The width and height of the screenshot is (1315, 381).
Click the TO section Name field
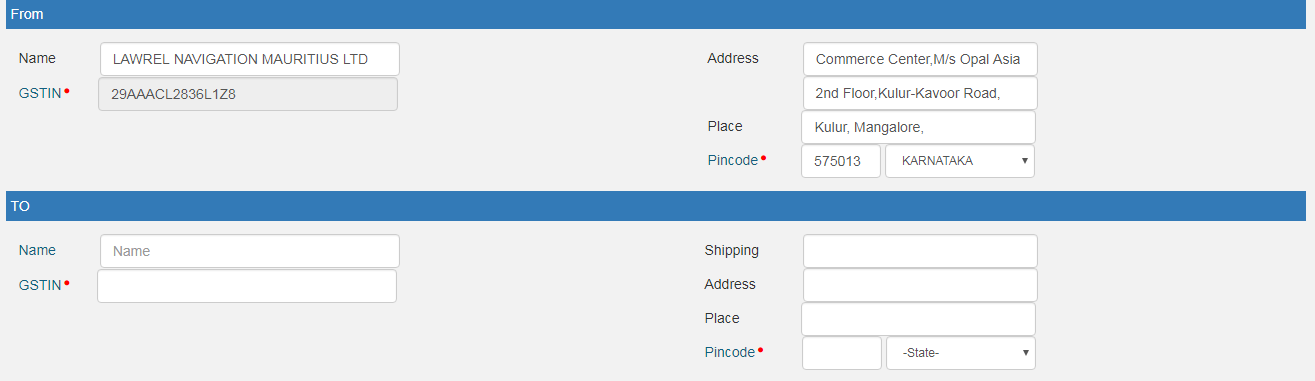coord(250,251)
